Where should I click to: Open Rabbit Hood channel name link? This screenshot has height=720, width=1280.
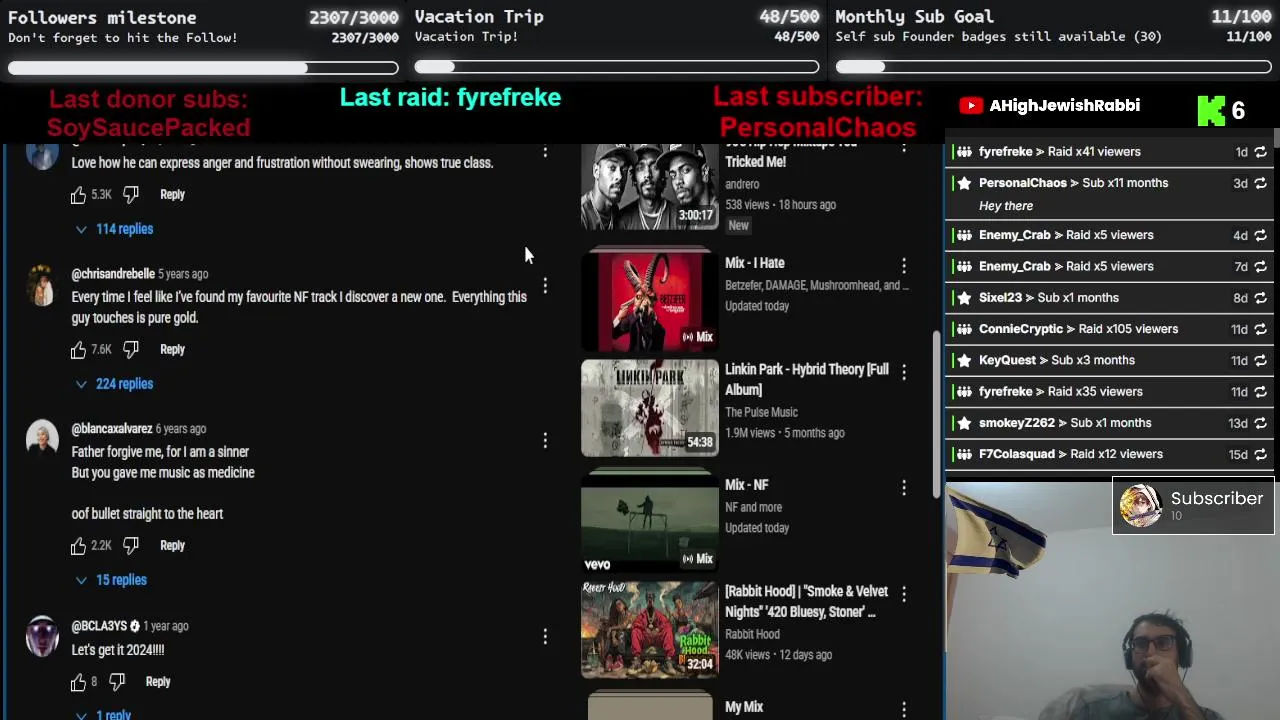pos(752,634)
